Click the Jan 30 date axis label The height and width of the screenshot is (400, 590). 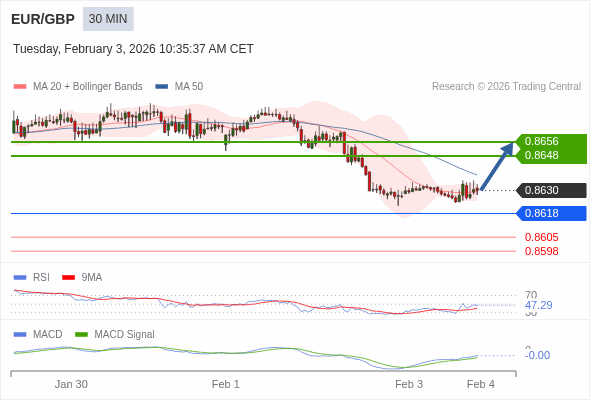coord(71,384)
